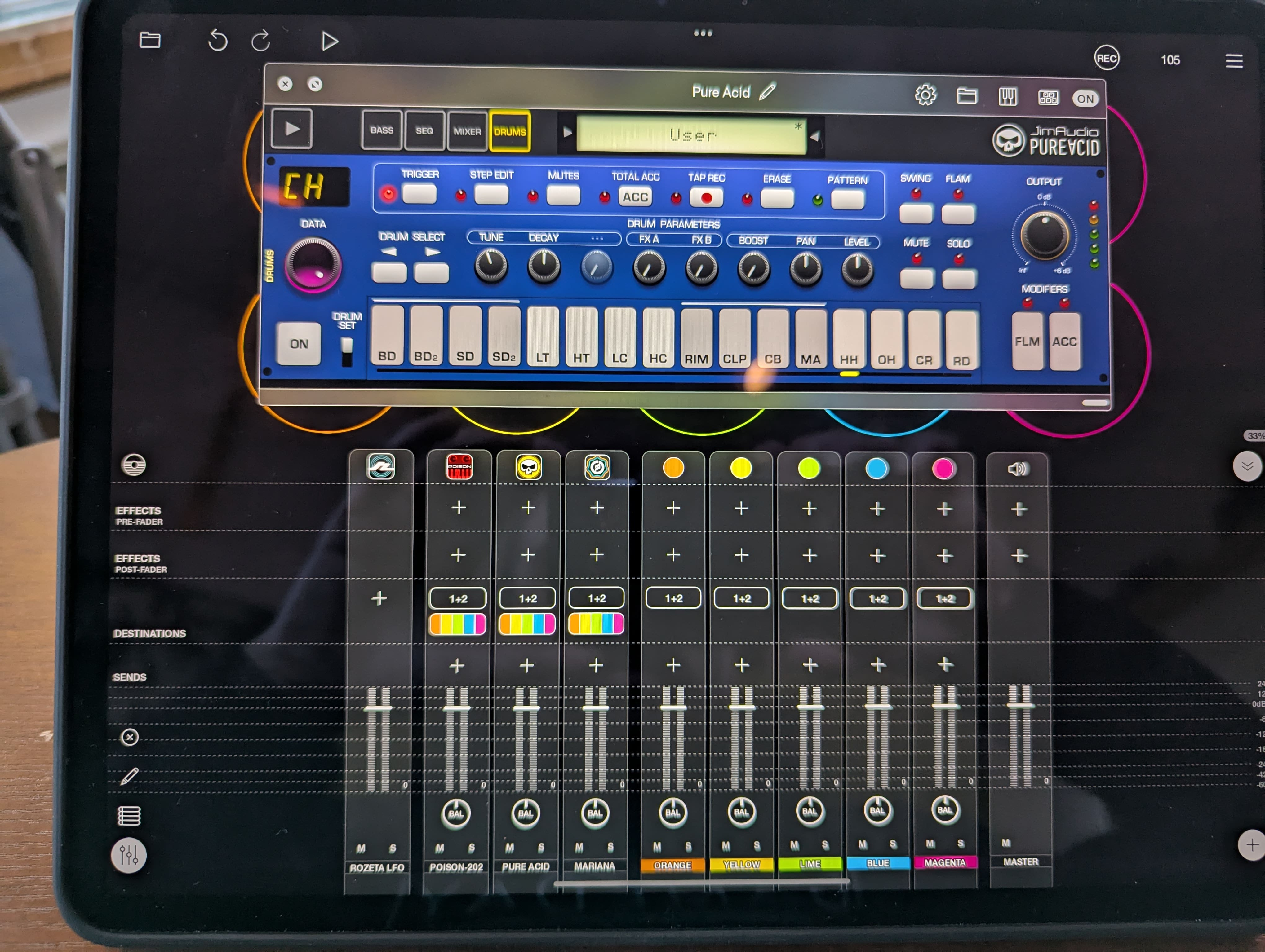Screen dimensions: 1265x952
Task: Add a send on Yellow channel
Action: (742, 665)
